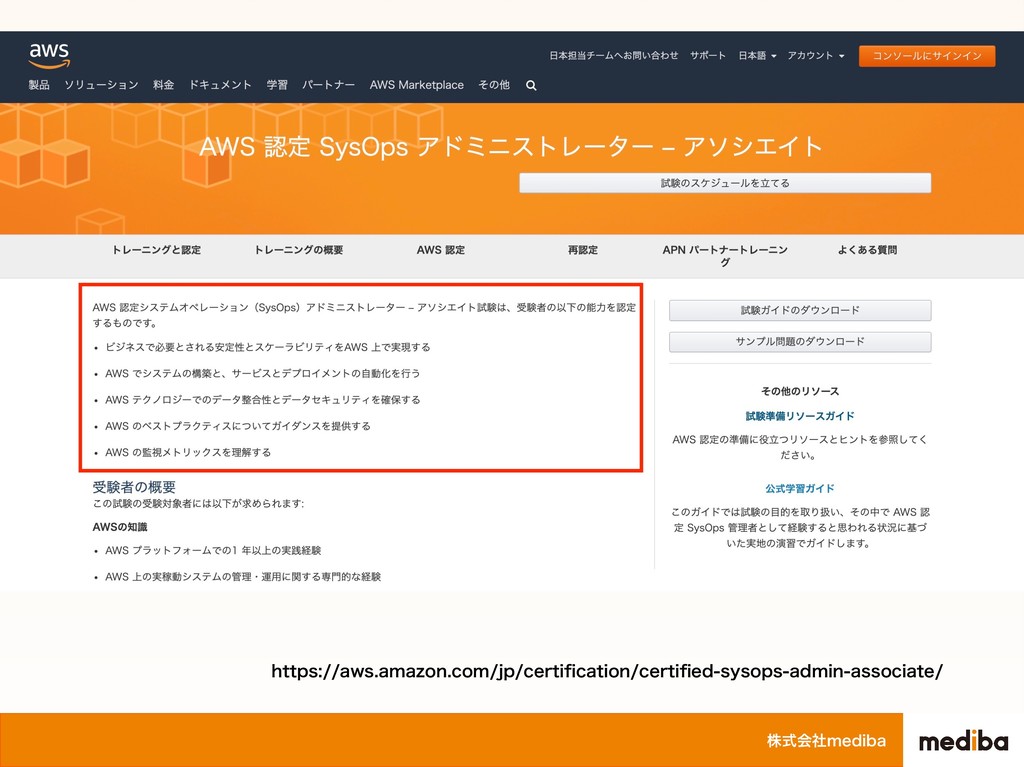Image resolution: width=1024 pixels, height=767 pixels.
Task: Click 日本担当チームへお問い合わせ link
Action: 613,56
